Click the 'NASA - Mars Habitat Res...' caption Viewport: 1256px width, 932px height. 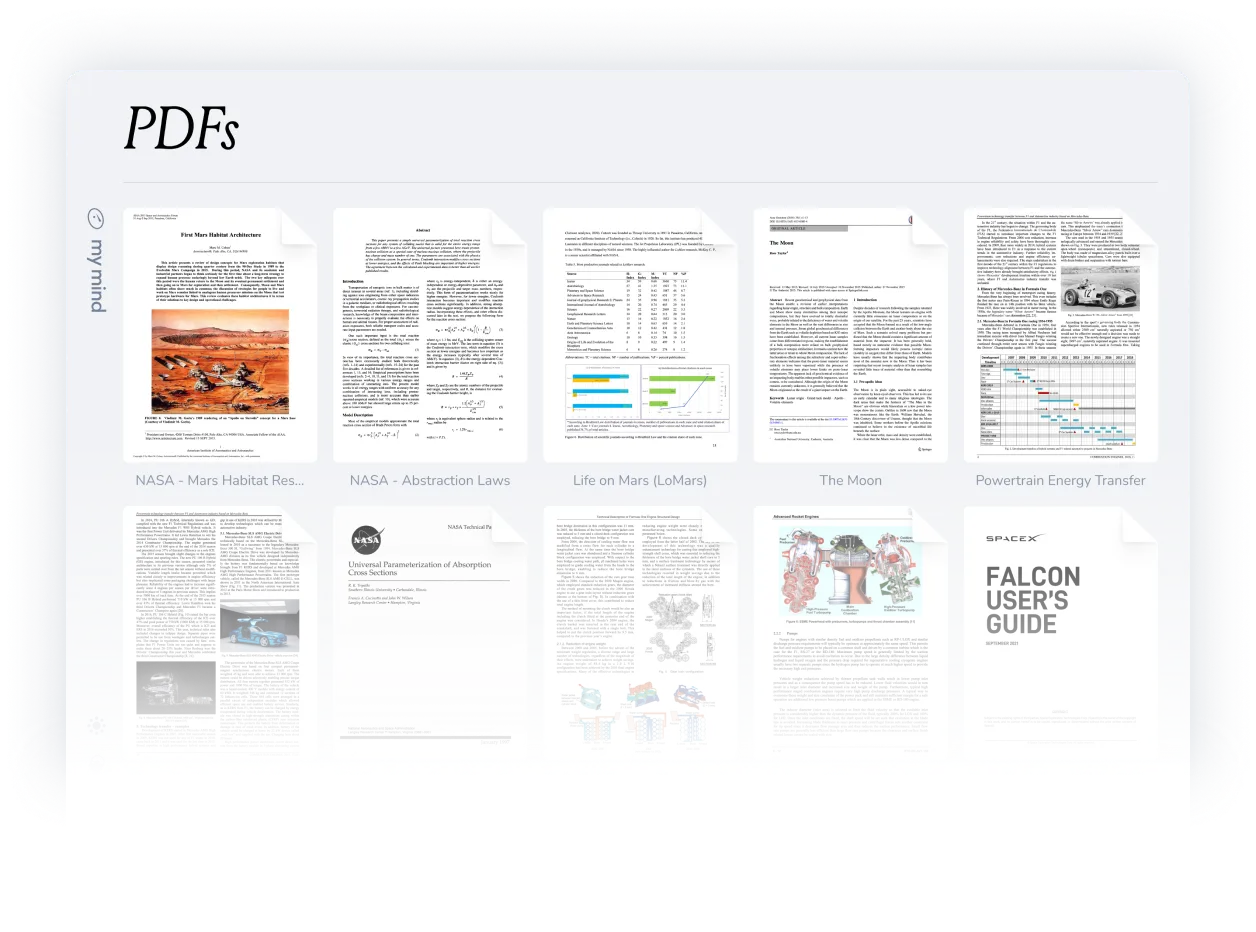tap(219, 480)
